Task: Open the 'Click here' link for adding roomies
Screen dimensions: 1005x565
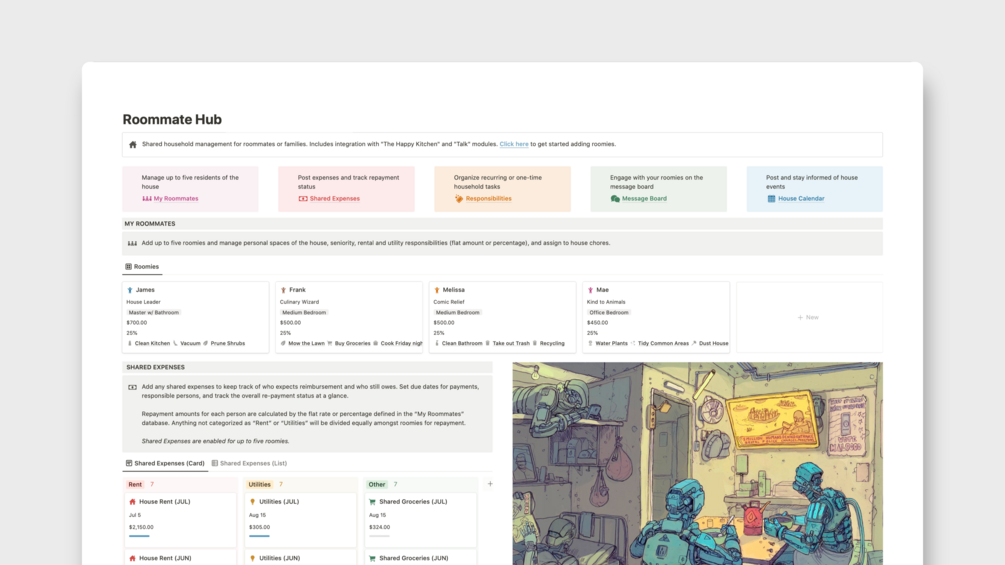Action: click(514, 144)
